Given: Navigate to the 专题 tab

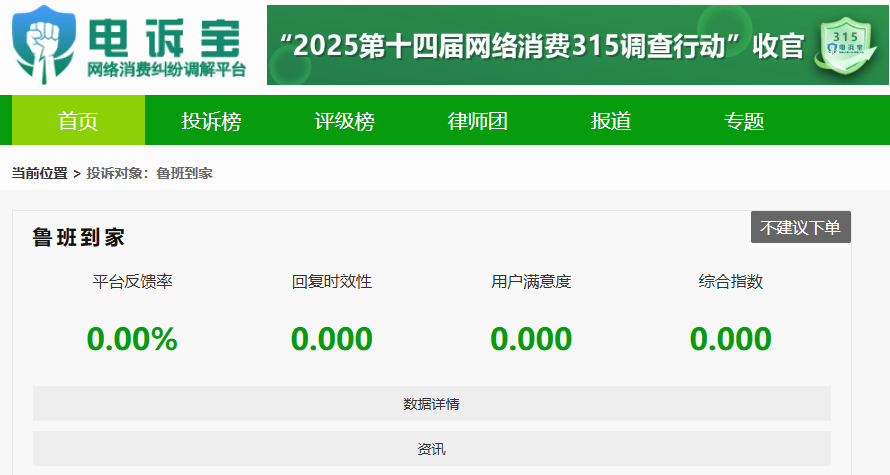Looking at the screenshot, I should pos(744,121).
